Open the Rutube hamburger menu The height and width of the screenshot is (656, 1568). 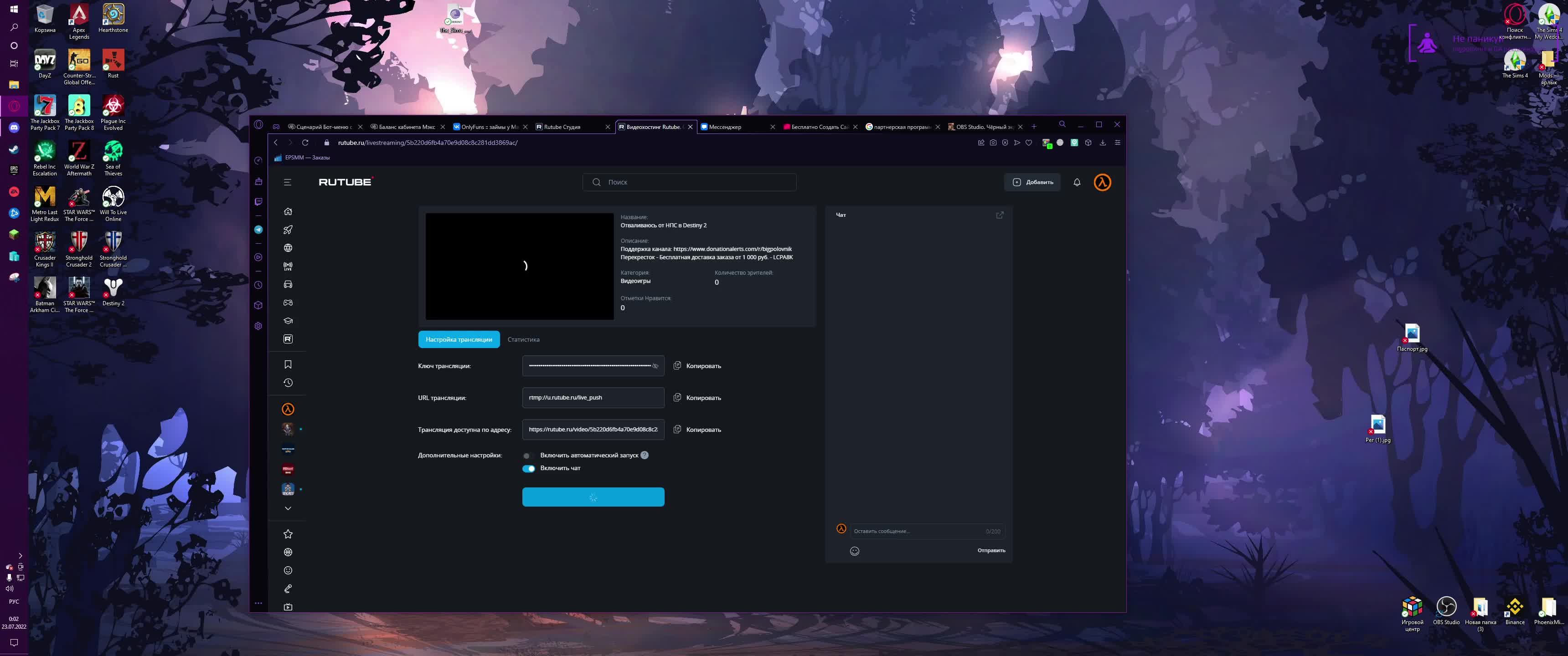pos(287,182)
